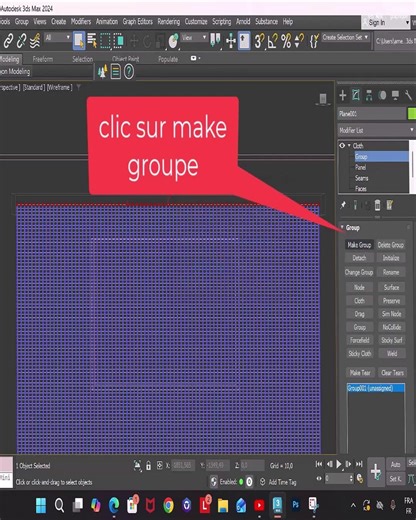The width and height of the screenshot is (416, 520).
Task: Open the selection filter All dropdown
Action: pyautogui.click(x=57, y=37)
